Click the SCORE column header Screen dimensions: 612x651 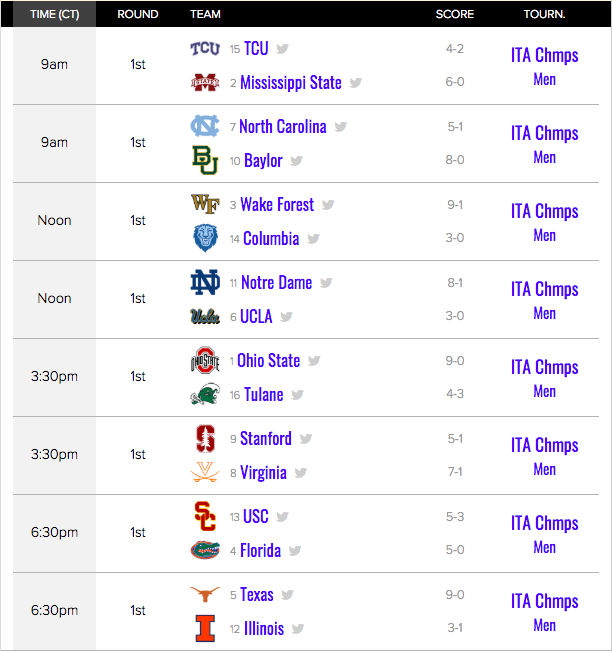[454, 14]
